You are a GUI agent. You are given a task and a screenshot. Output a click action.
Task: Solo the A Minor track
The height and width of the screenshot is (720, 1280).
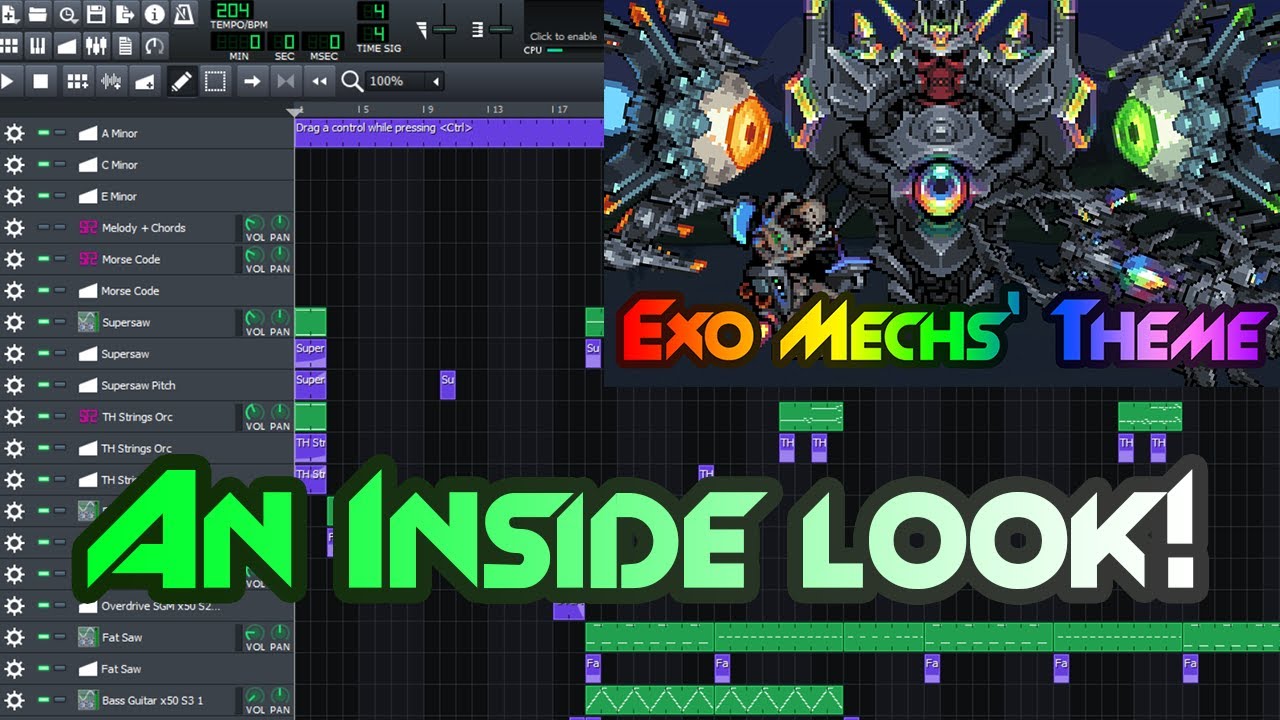point(60,133)
